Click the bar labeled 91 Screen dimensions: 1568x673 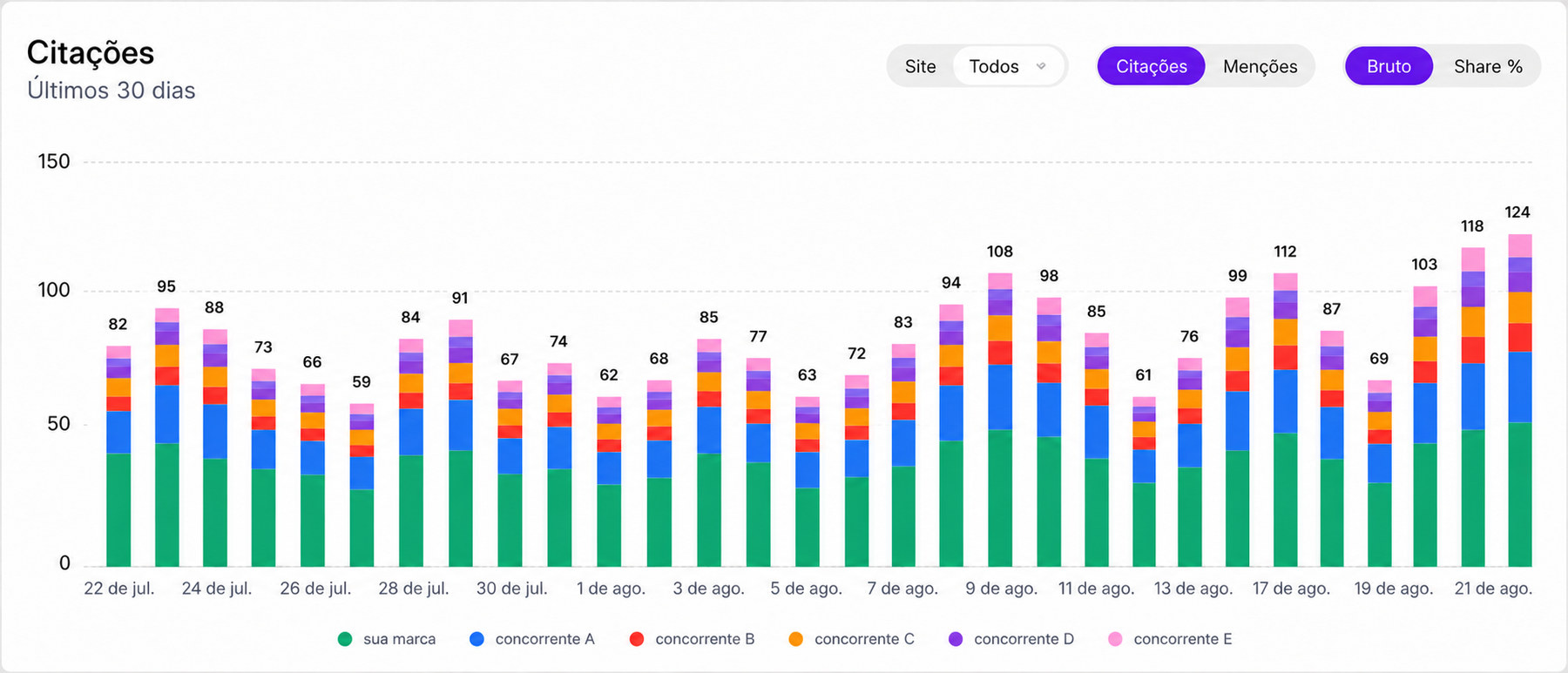pyautogui.click(x=461, y=443)
